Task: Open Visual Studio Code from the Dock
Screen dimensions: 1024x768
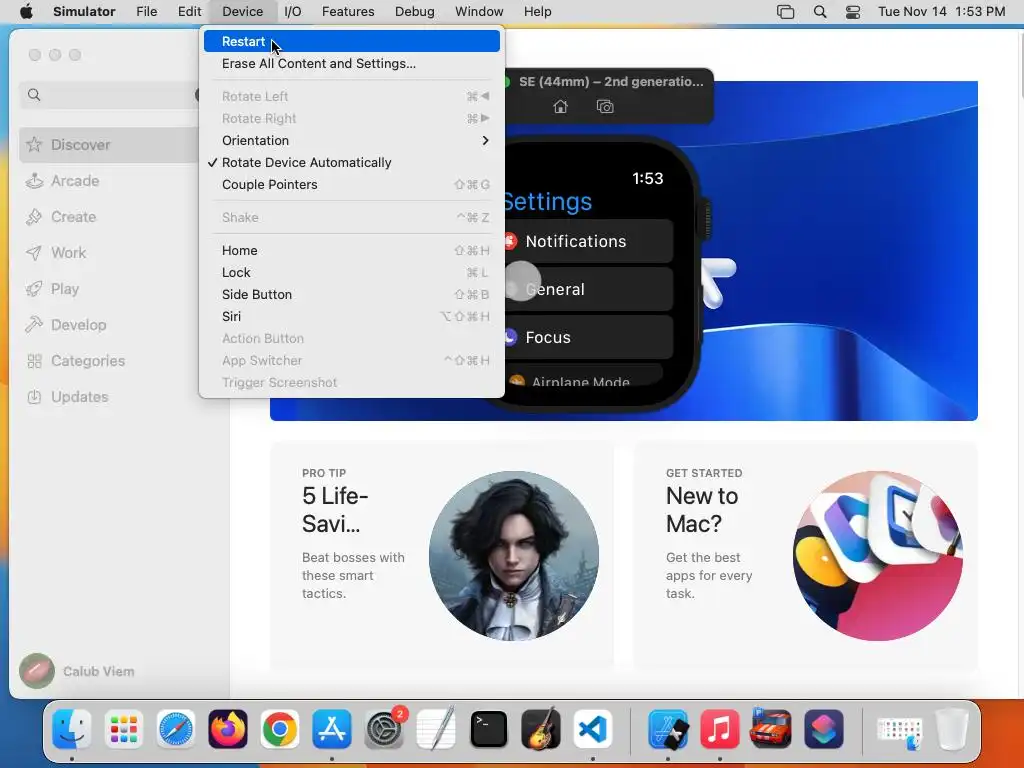Action: tap(592, 728)
